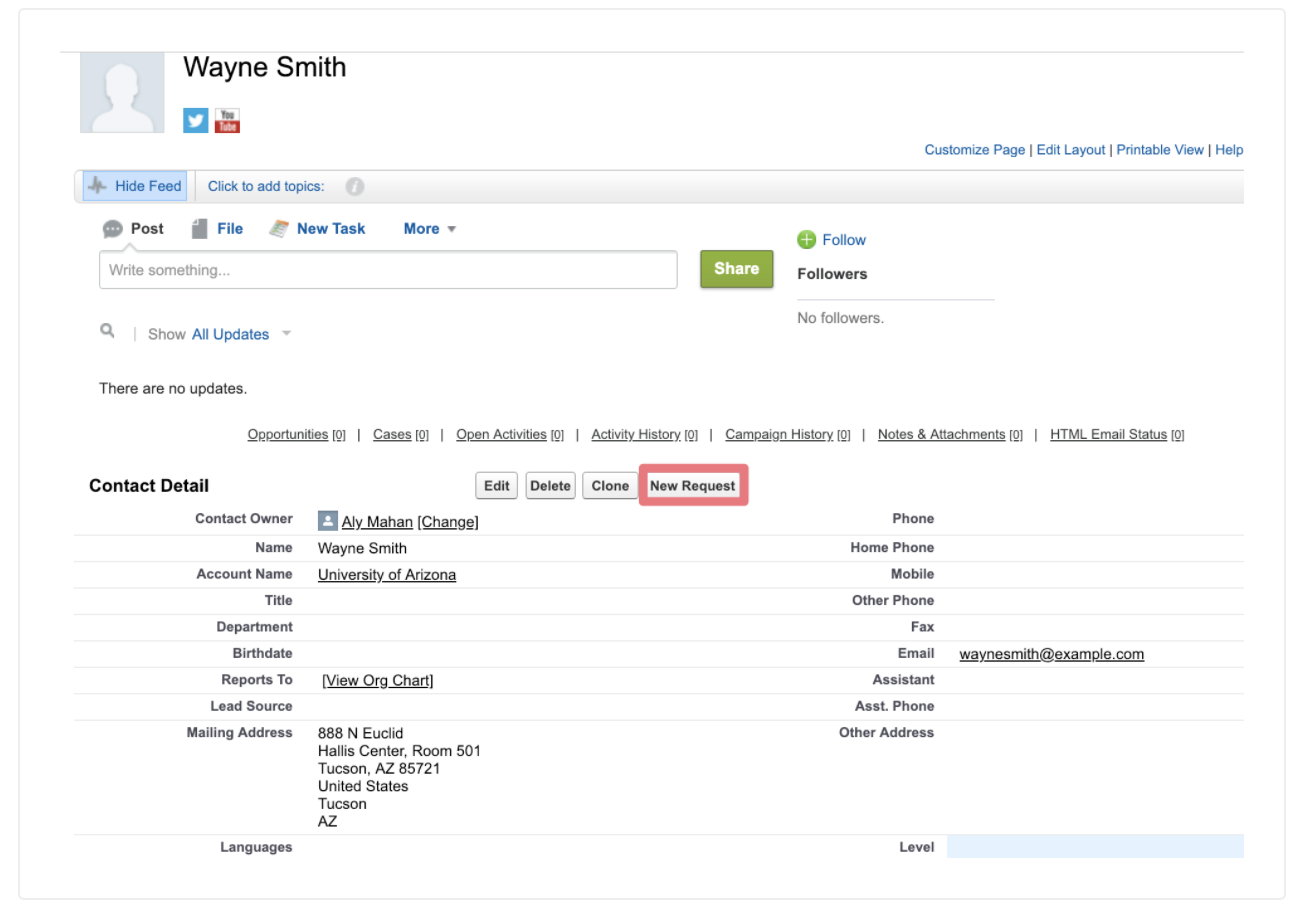Screen dimensions: 1302x916
Task: Click the Share button
Action: coord(737,269)
